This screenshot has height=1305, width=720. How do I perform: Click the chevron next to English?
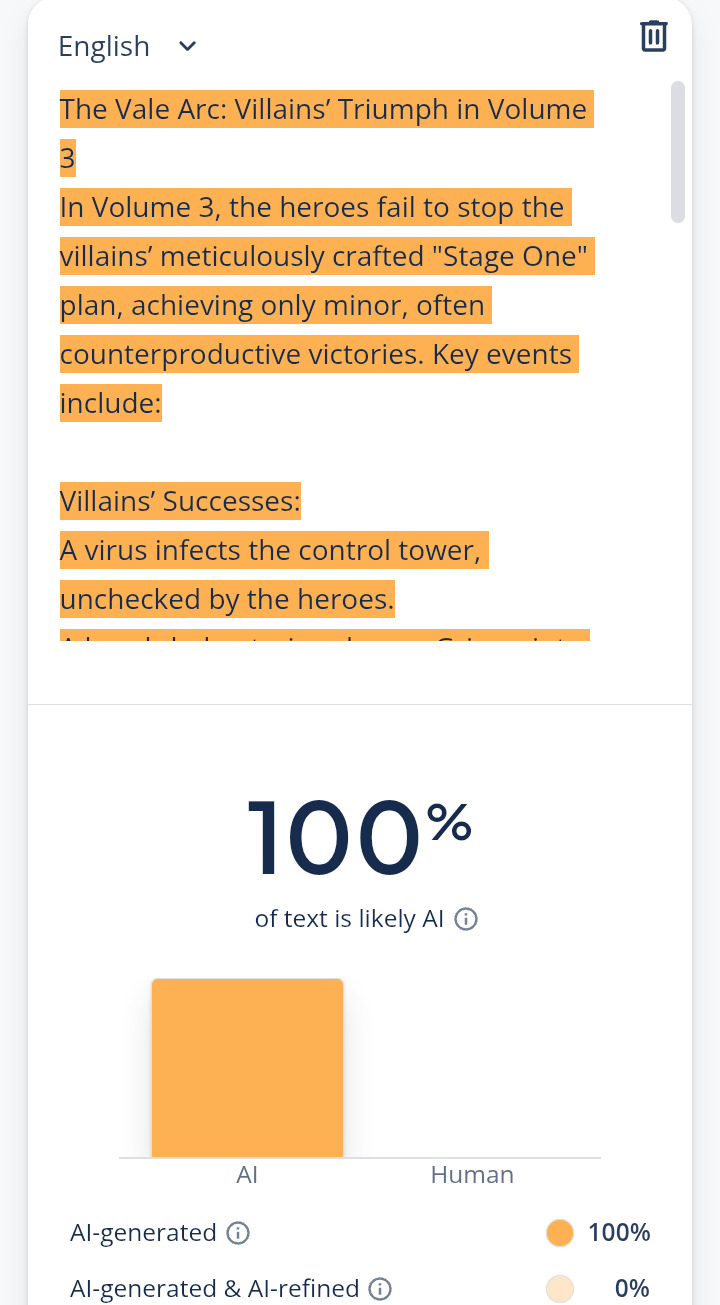click(187, 46)
